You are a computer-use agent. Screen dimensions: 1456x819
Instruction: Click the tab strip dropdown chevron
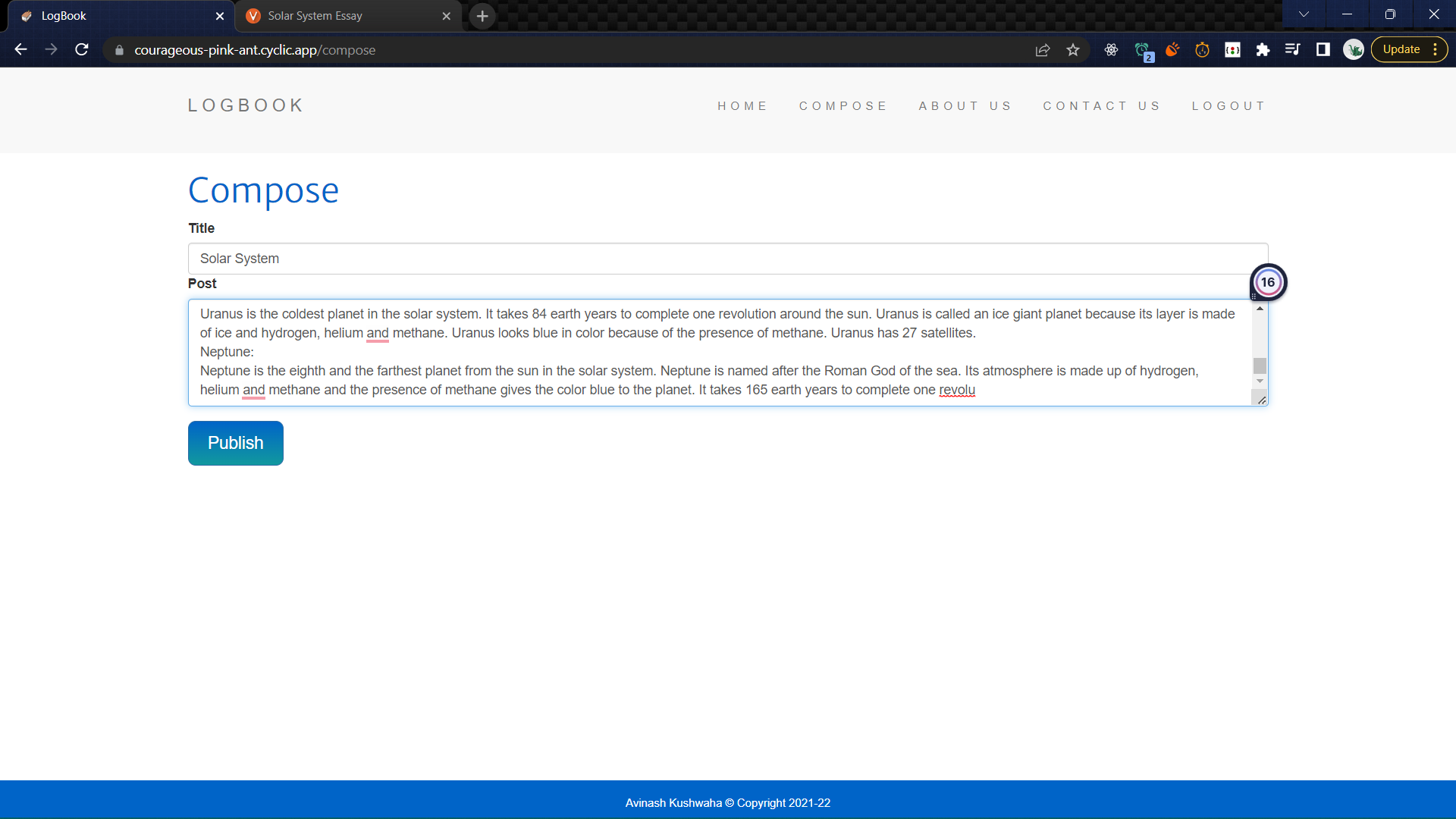coord(1304,14)
